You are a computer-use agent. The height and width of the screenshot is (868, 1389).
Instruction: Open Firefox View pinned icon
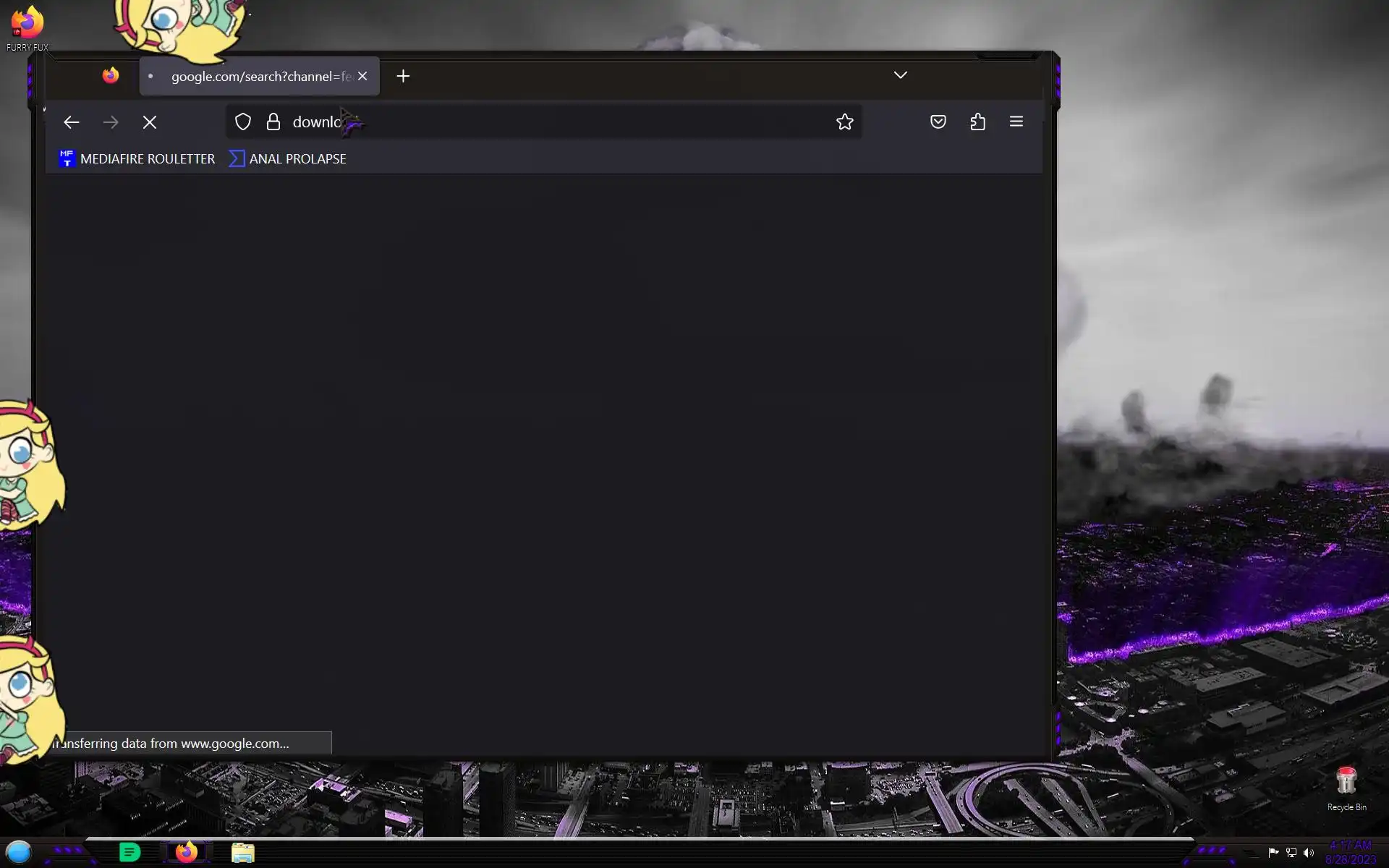[x=111, y=76]
